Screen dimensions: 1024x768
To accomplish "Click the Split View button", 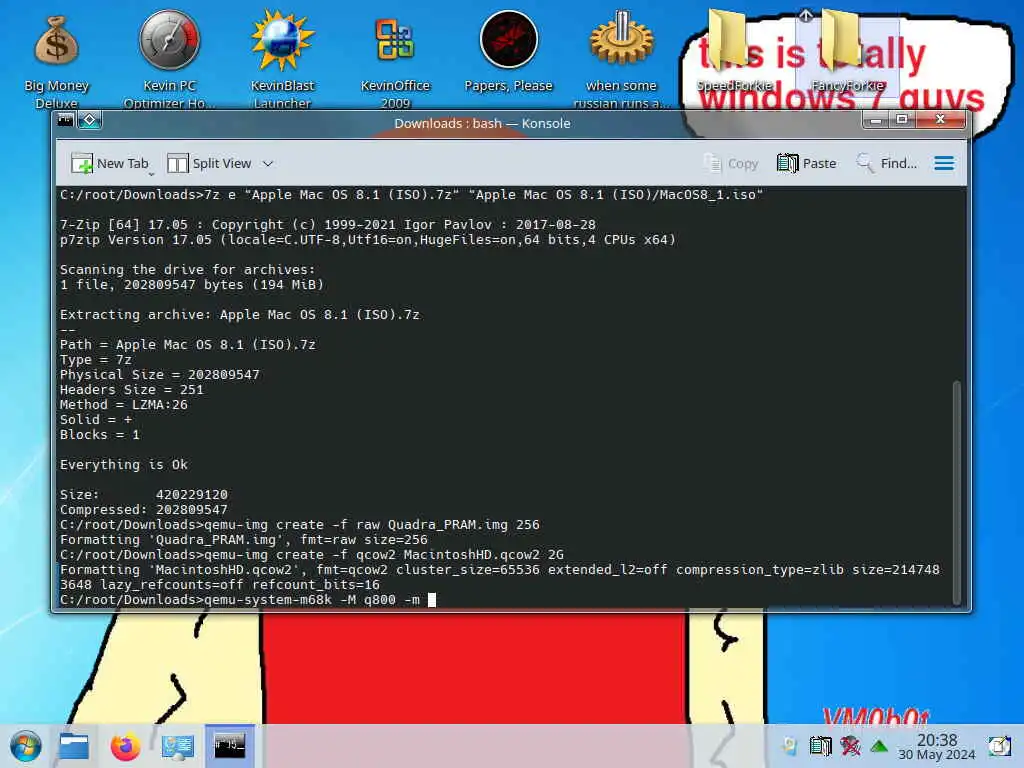I will coord(210,163).
